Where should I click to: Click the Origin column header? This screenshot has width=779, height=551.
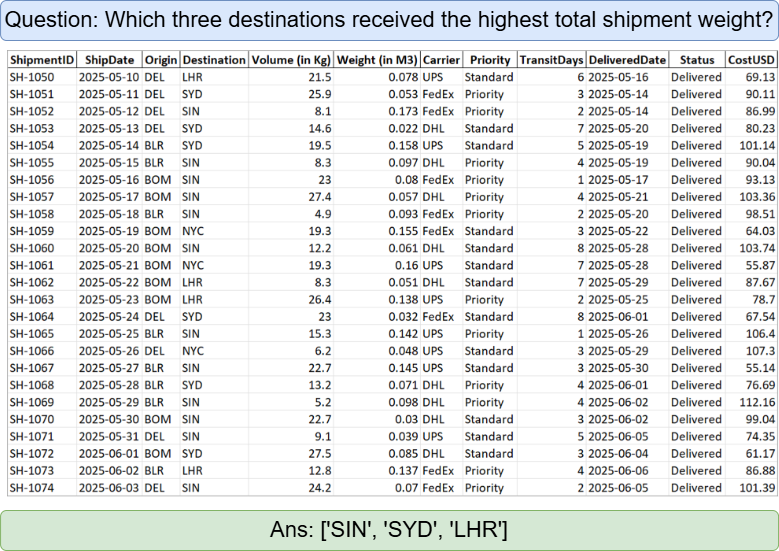click(161, 60)
